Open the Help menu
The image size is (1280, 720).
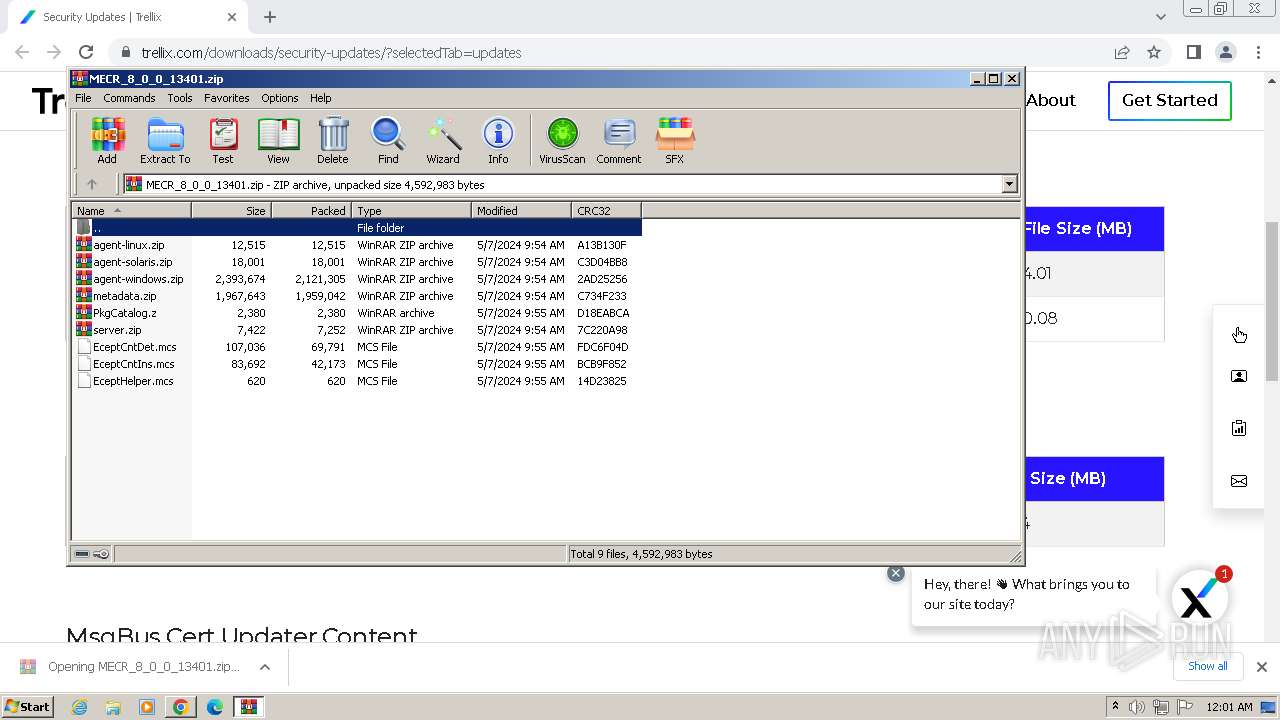321,98
